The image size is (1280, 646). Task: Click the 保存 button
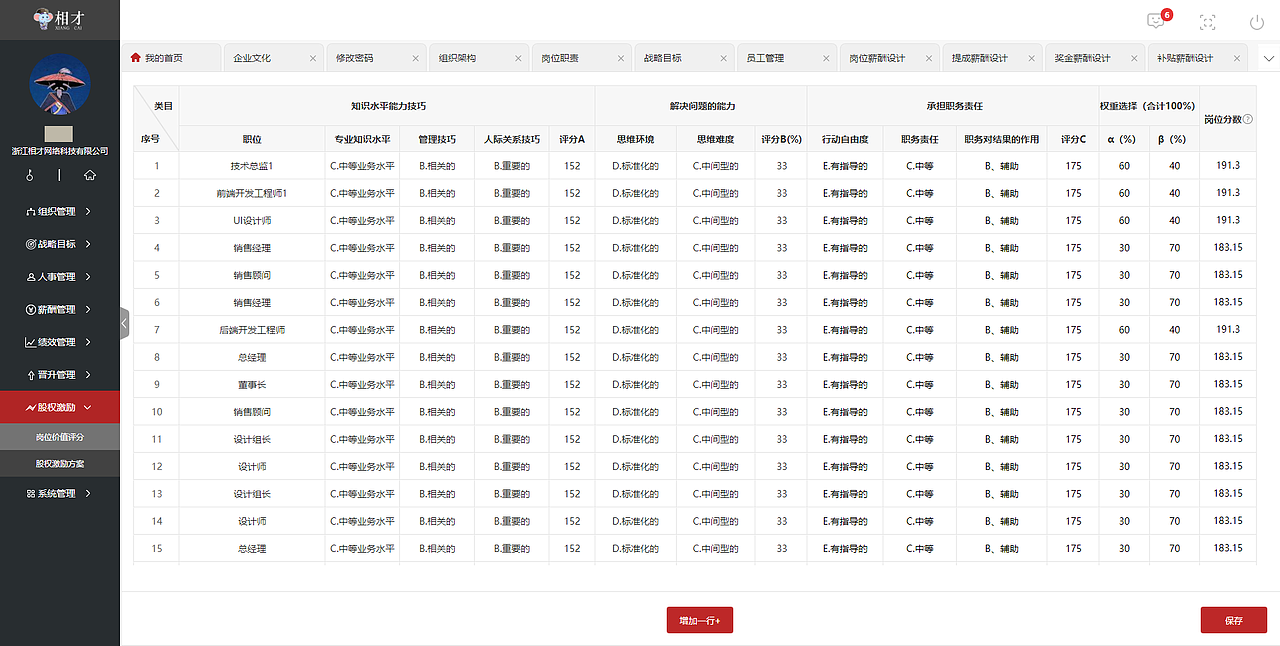point(1233,619)
